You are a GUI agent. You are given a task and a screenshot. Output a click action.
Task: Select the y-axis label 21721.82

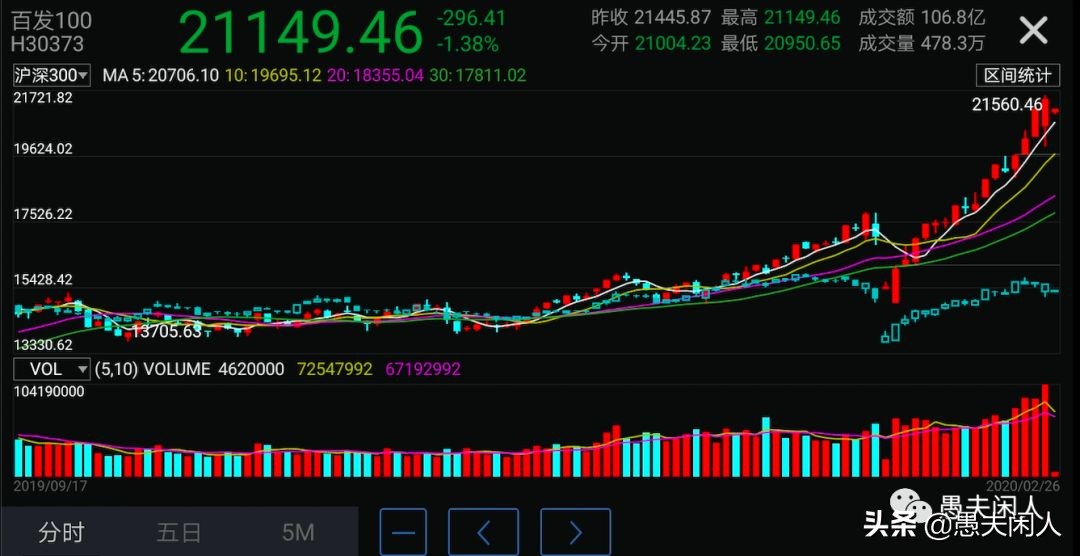click(43, 98)
